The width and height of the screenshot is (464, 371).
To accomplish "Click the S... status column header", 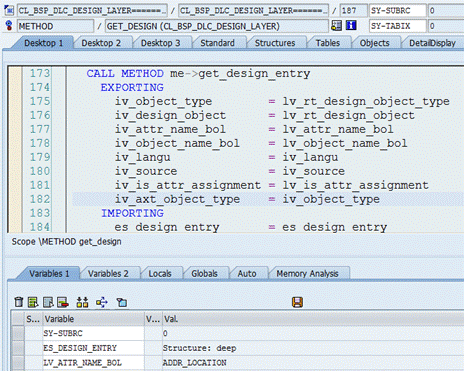I will tap(33, 319).
